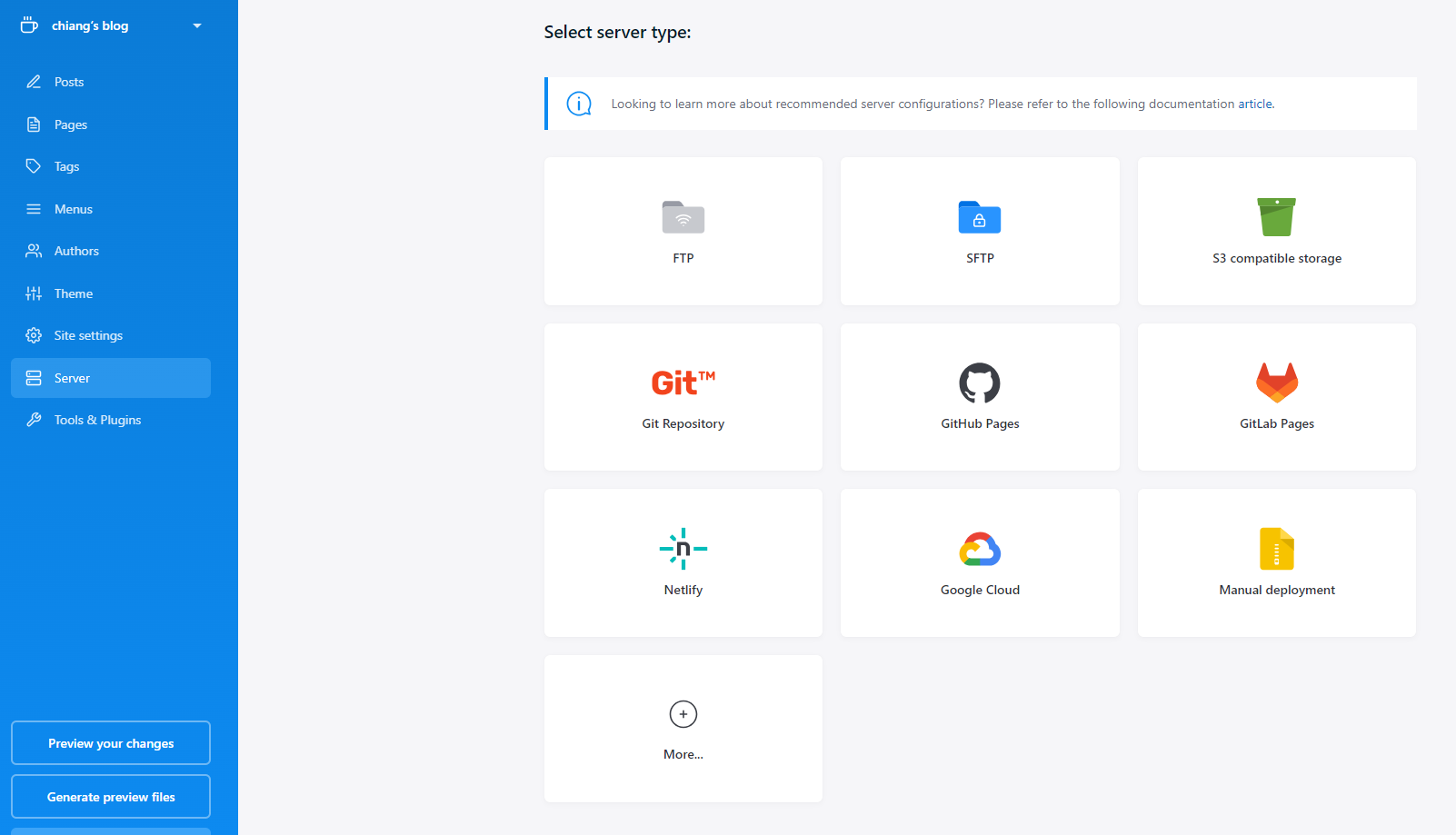1456x835 pixels.
Task: Choose the Manual deployment zip icon
Action: (1276, 549)
